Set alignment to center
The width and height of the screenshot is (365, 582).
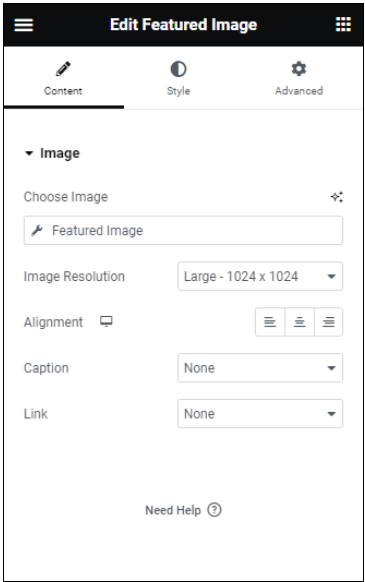point(299,322)
